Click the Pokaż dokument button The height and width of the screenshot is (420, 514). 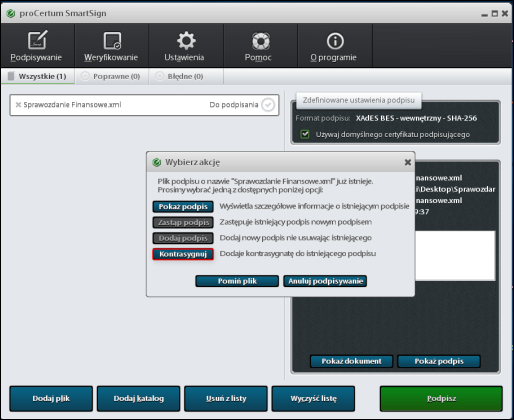click(x=351, y=361)
